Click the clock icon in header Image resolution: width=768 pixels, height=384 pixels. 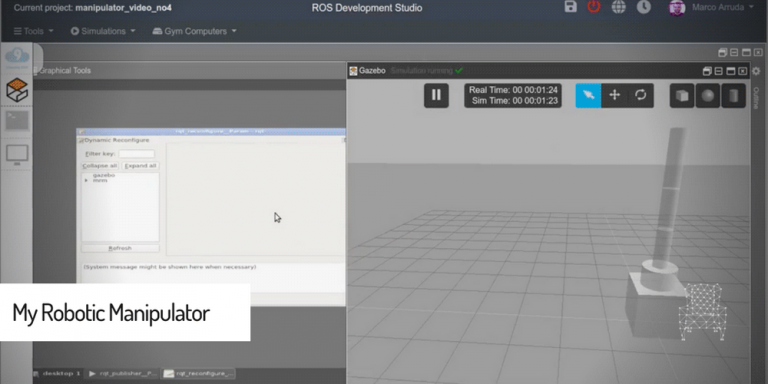point(644,7)
